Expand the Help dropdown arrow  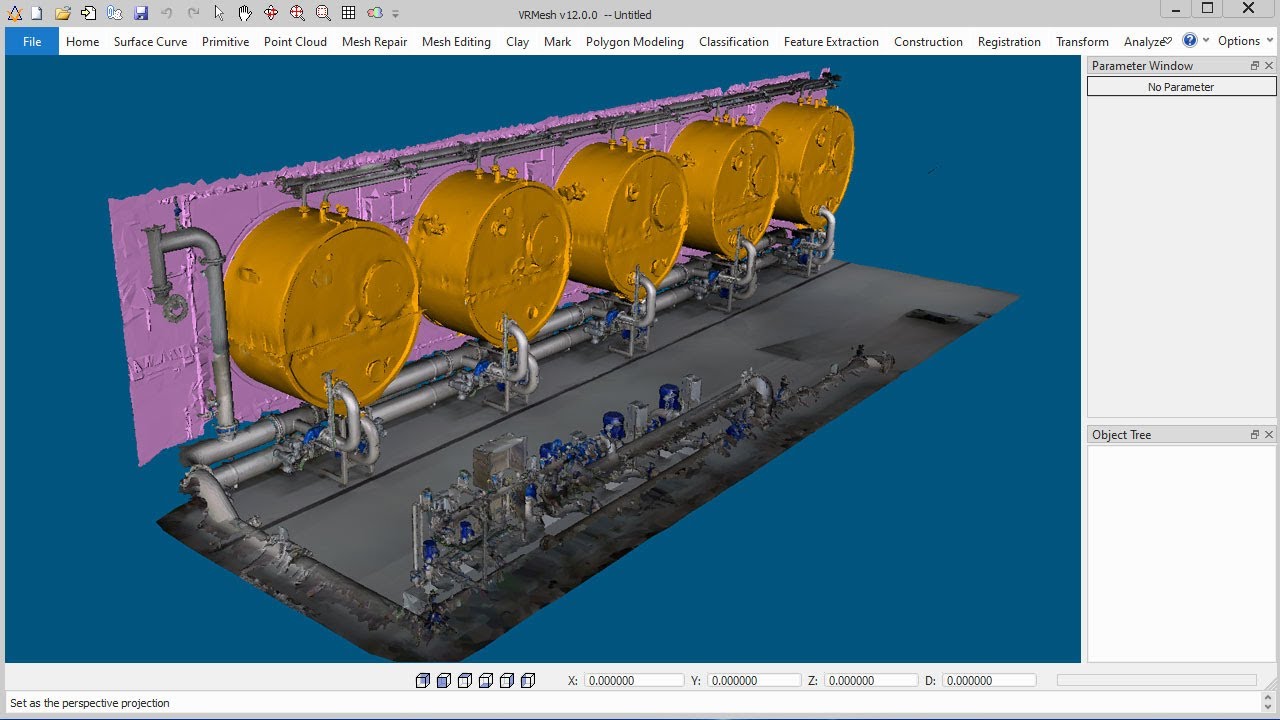[x=1206, y=41]
